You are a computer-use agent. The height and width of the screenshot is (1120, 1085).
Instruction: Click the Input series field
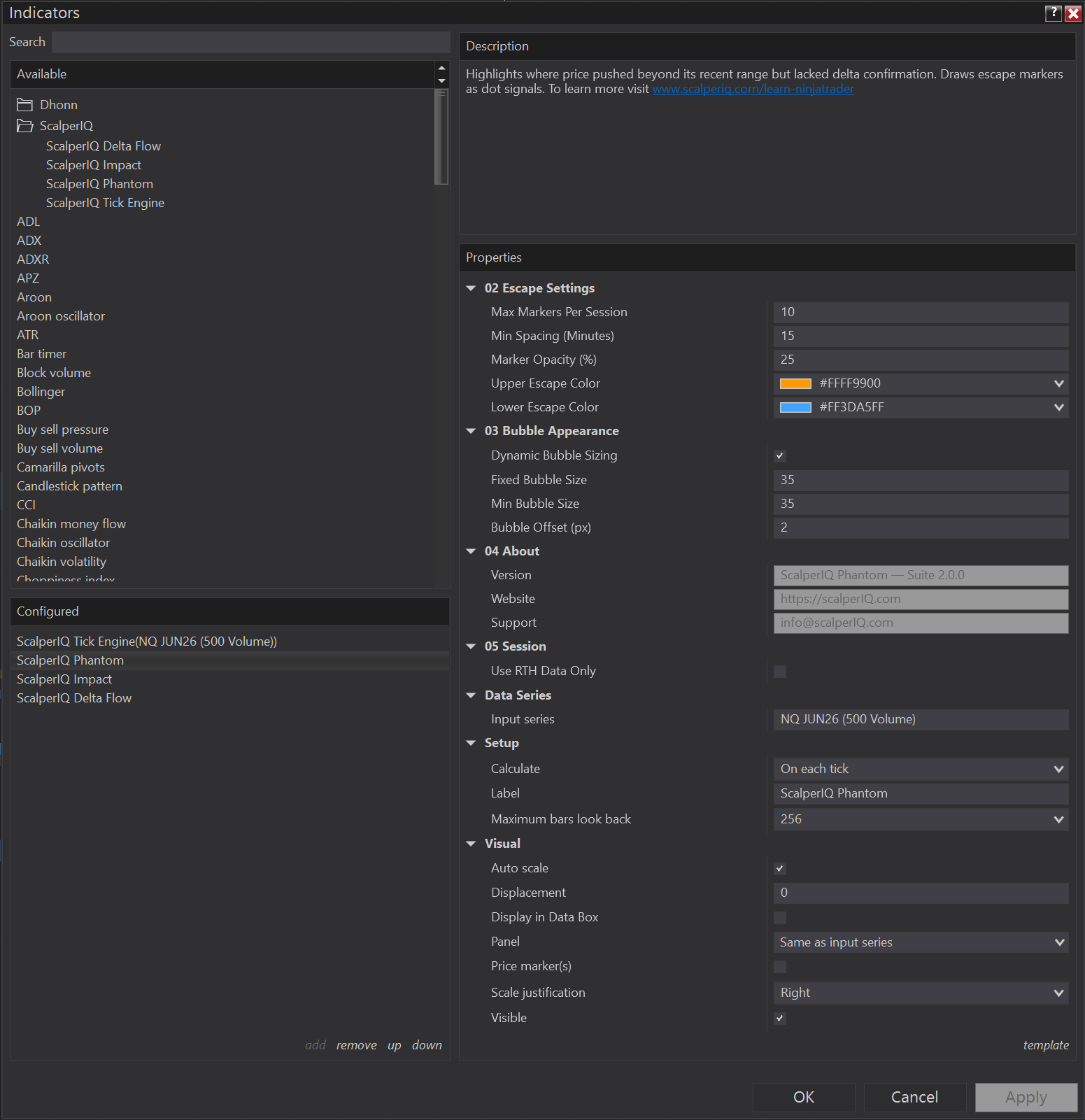[x=921, y=719]
